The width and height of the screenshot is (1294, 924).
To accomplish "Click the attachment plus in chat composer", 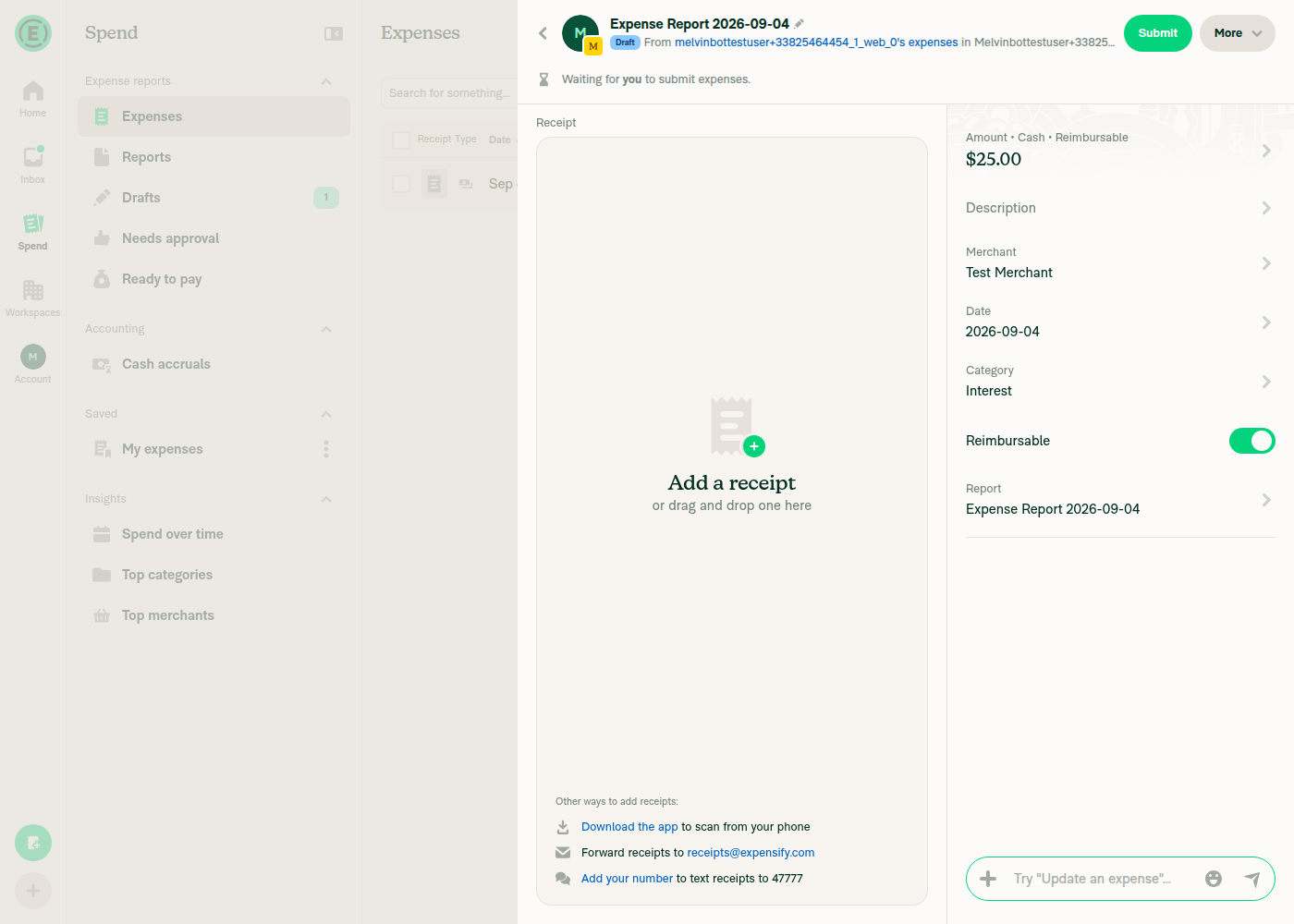I will click(x=988, y=879).
